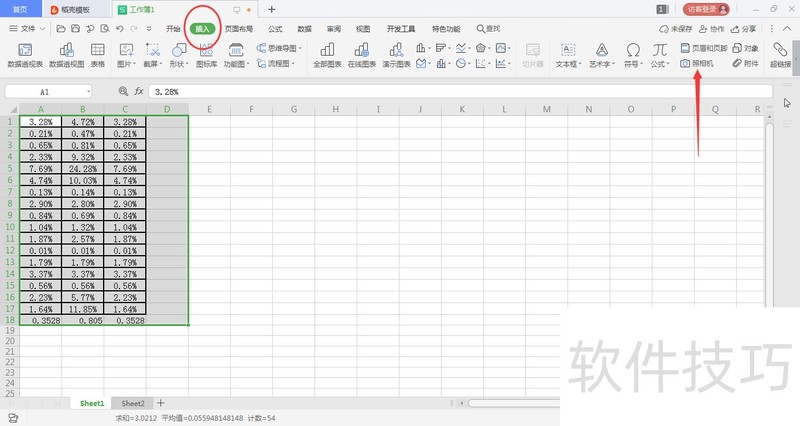The height and width of the screenshot is (426, 800).
Task: Activate the Camera (照相机) tool
Action: [697, 64]
